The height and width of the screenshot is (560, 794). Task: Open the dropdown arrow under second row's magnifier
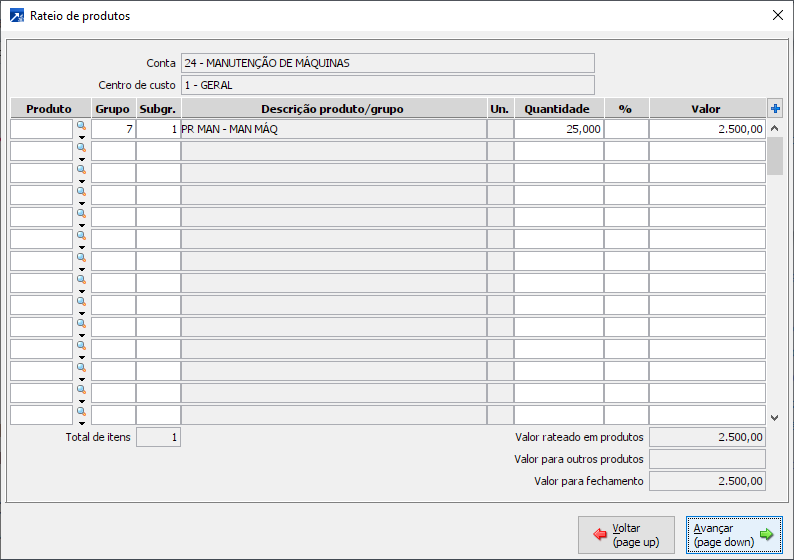[x=82, y=159]
